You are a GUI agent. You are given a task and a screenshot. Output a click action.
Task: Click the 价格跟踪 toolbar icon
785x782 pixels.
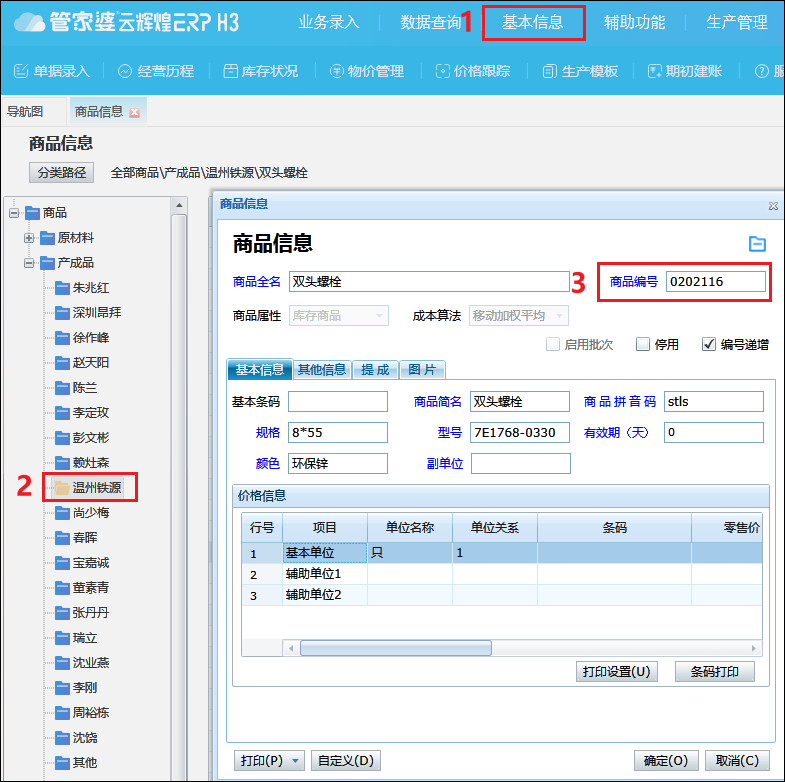point(443,71)
